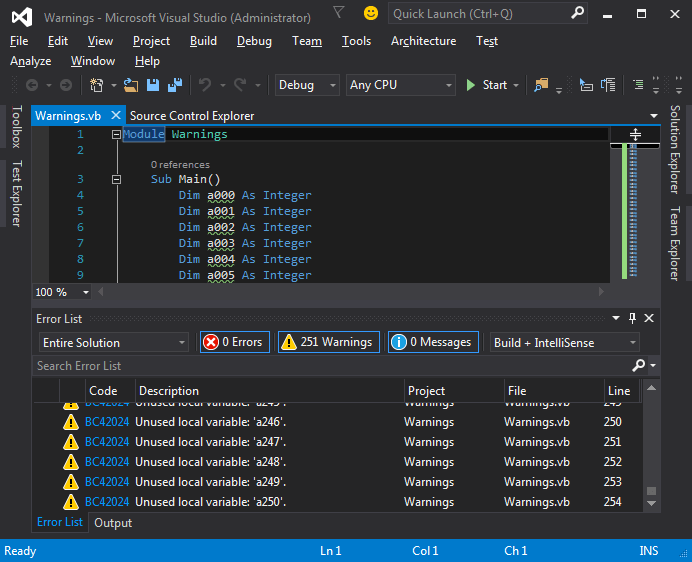Screen dimensions: 692x562
Task: Open the Any CPU platform dropdown
Action: 400,85
